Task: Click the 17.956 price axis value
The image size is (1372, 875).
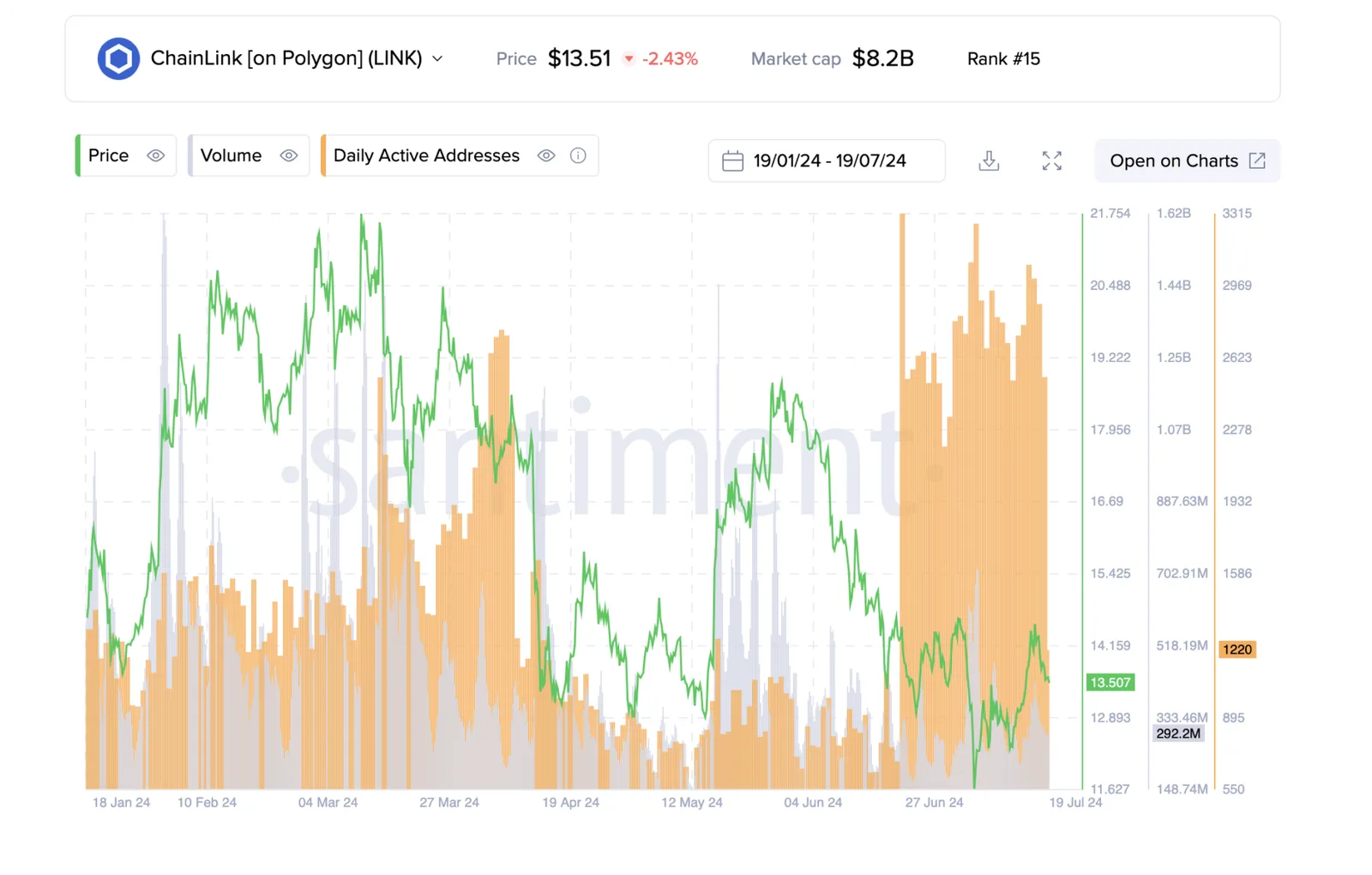Action: pos(1110,430)
